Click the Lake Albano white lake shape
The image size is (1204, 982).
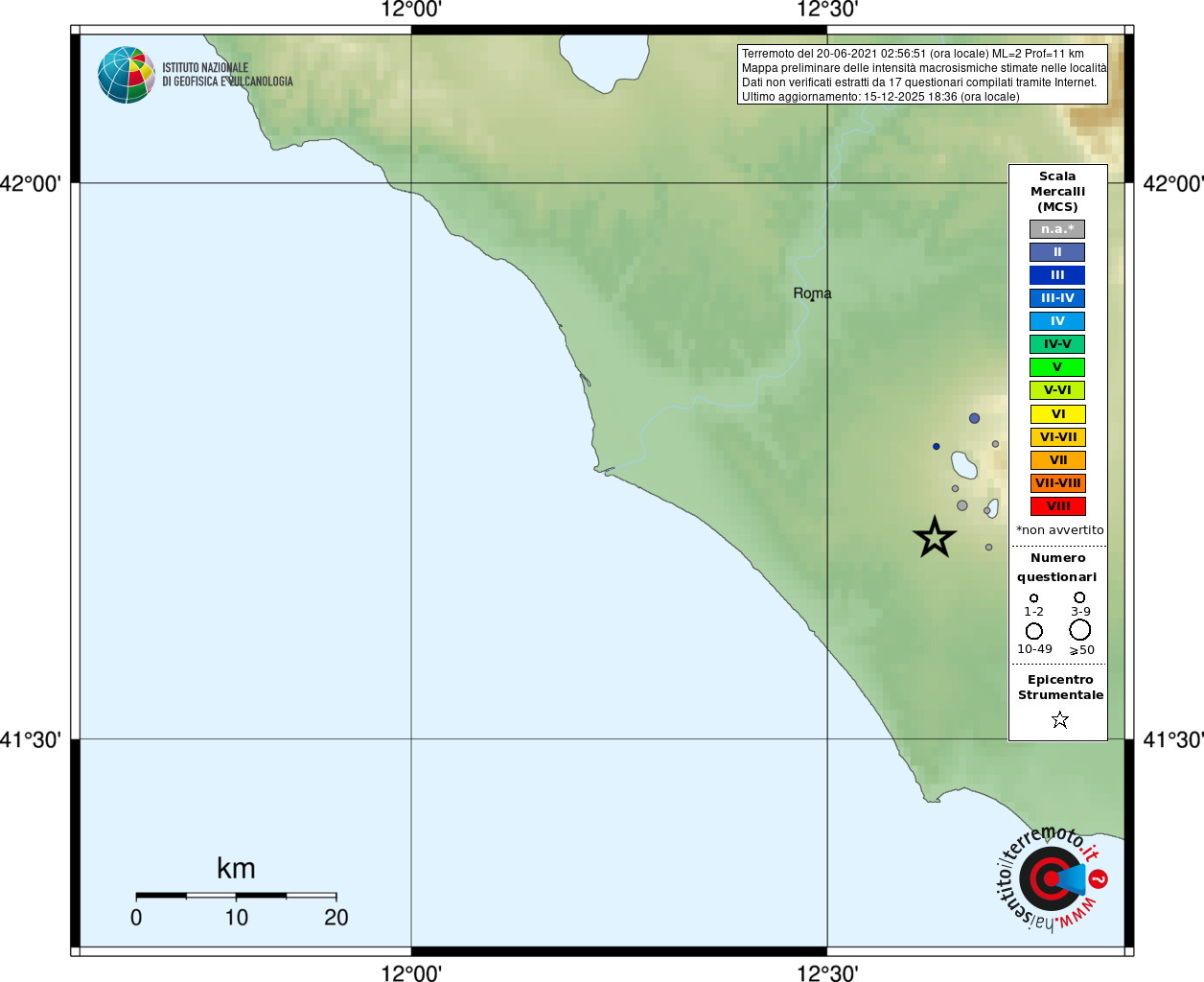click(x=964, y=465)
